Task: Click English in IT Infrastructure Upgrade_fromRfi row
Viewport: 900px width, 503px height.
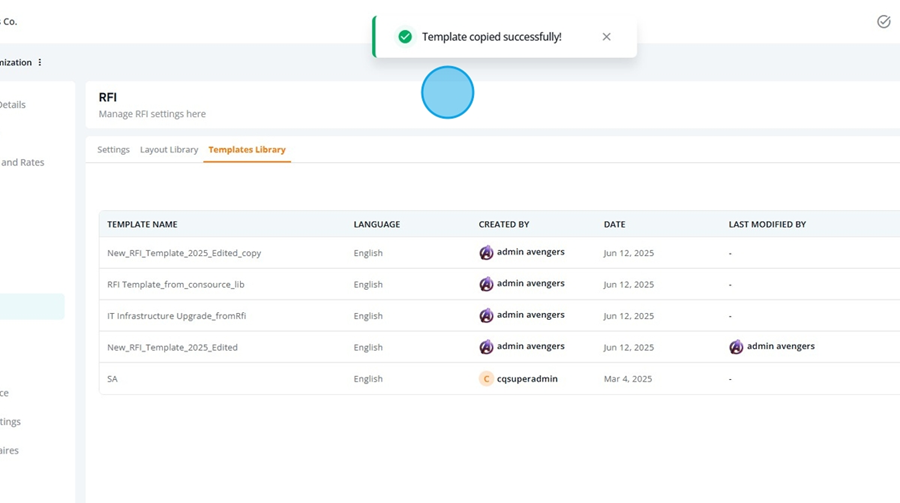Action: [368, 316]
